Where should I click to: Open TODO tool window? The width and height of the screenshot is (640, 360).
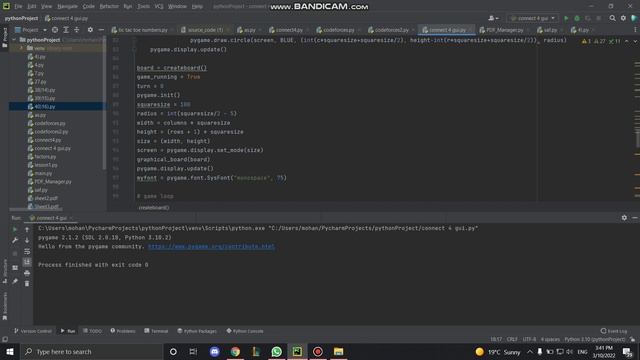[92, 331]
